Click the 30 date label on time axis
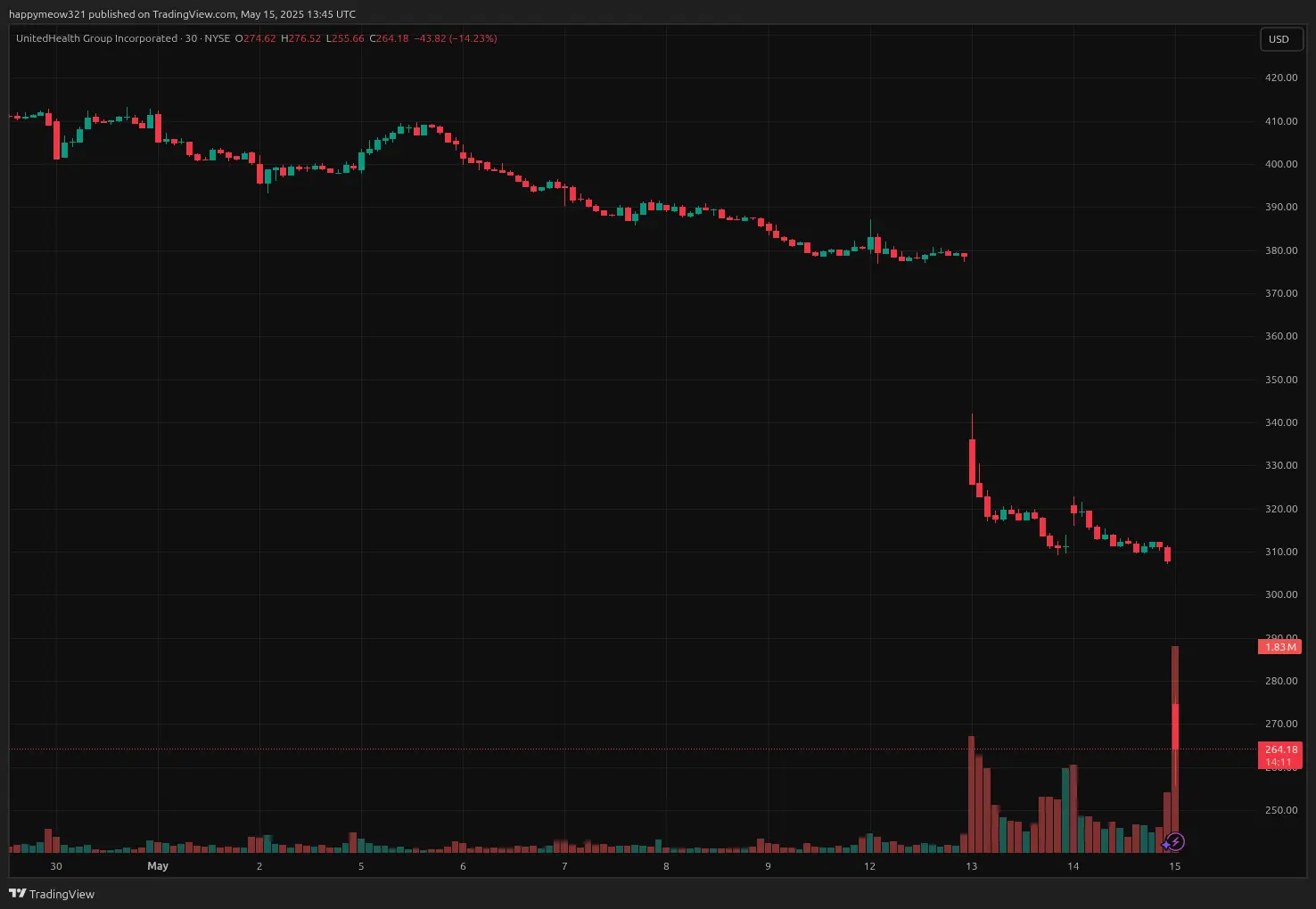1316x909 pixels. [x=56, y=866]
